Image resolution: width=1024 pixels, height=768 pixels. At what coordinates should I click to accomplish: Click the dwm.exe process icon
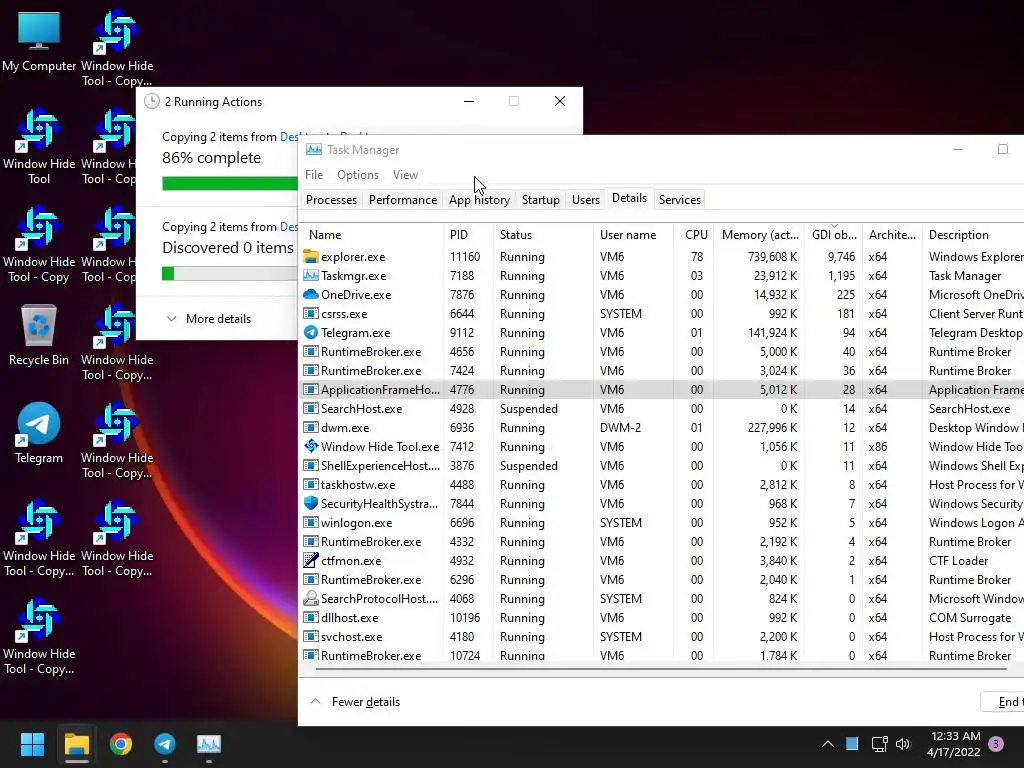(311, 428)
